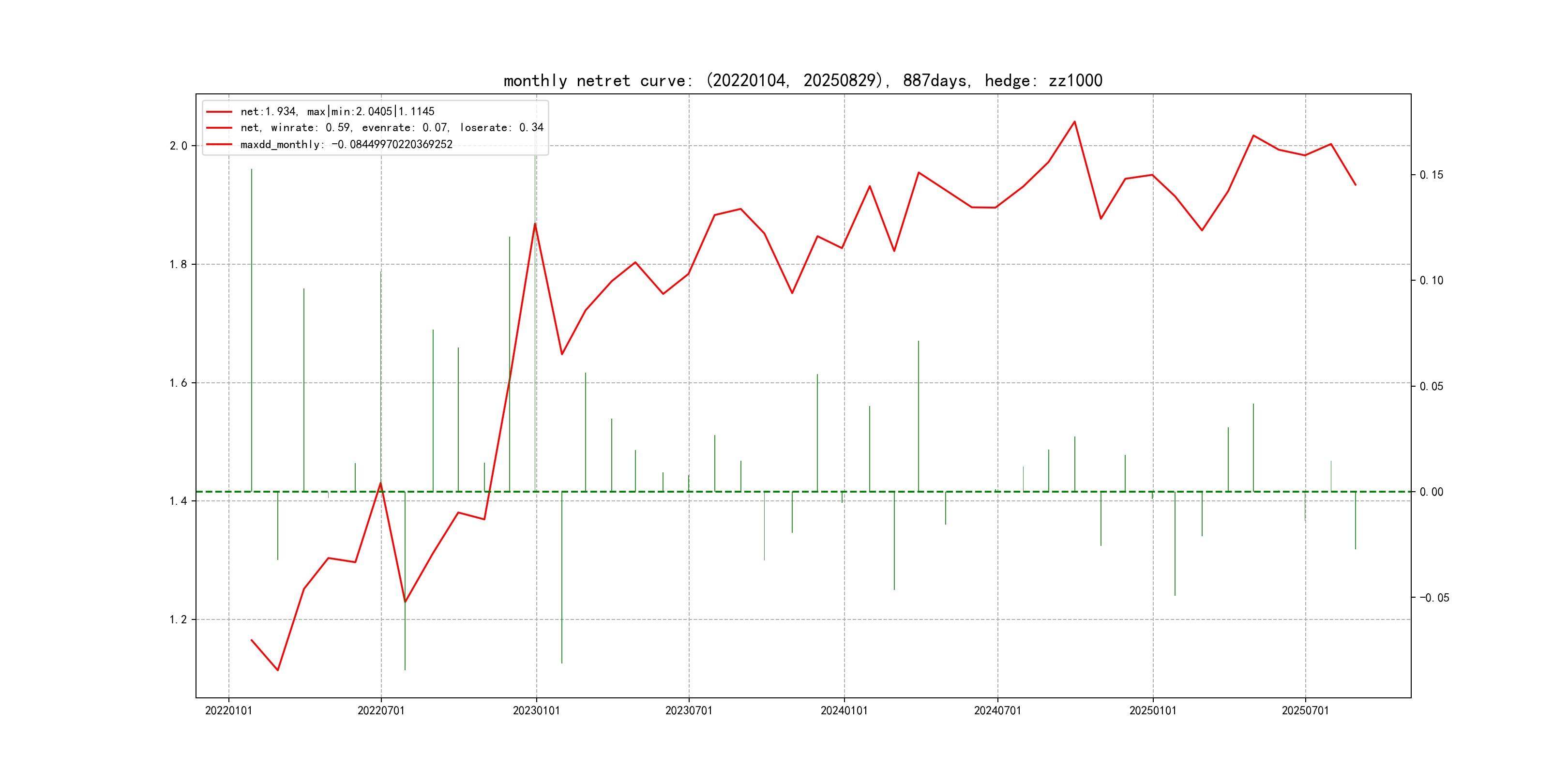This screenshot has height=784, width=1568.
Task: Click x-axis label 20250701
Action: (1305, 710)
